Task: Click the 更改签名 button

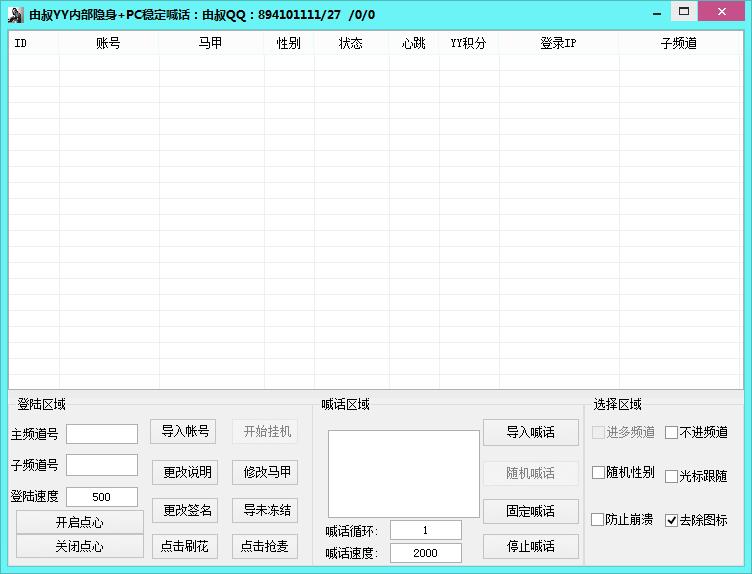Action: click(185, 510)
